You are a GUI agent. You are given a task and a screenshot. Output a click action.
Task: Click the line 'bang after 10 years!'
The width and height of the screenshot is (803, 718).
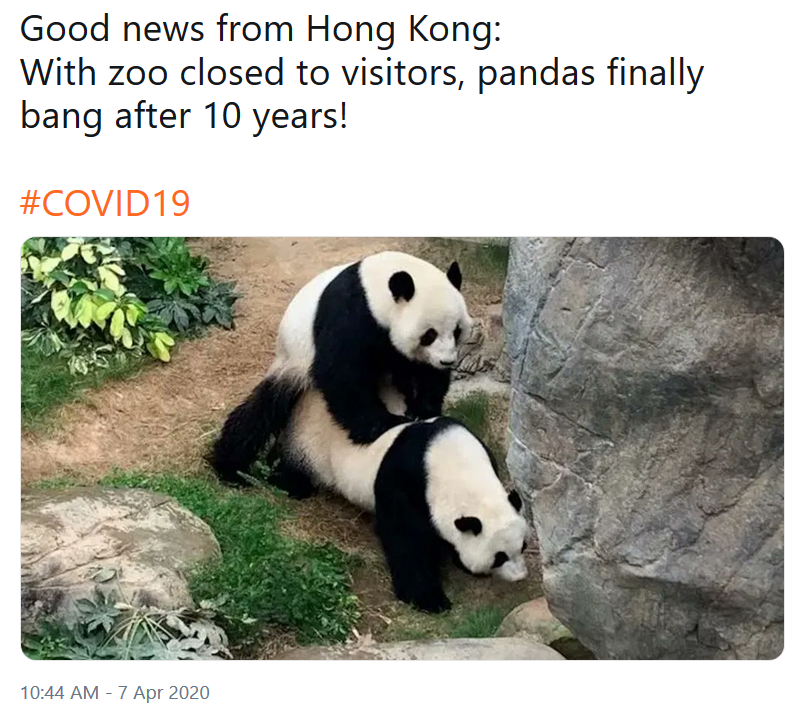coord(184,116)
